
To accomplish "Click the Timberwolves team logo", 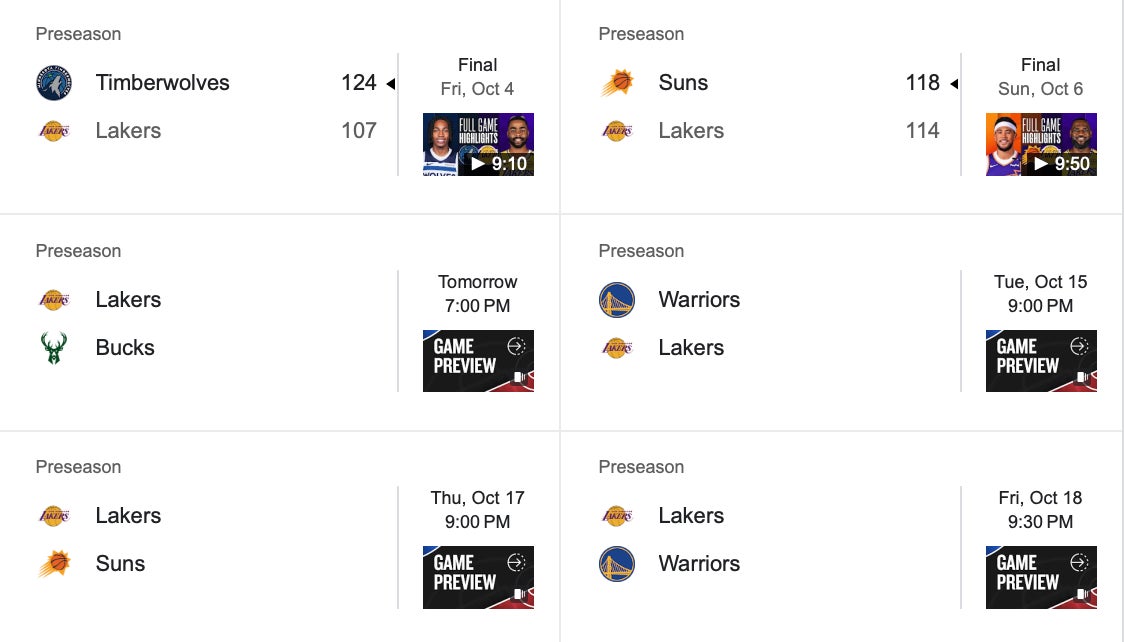I will coord(53,83).
